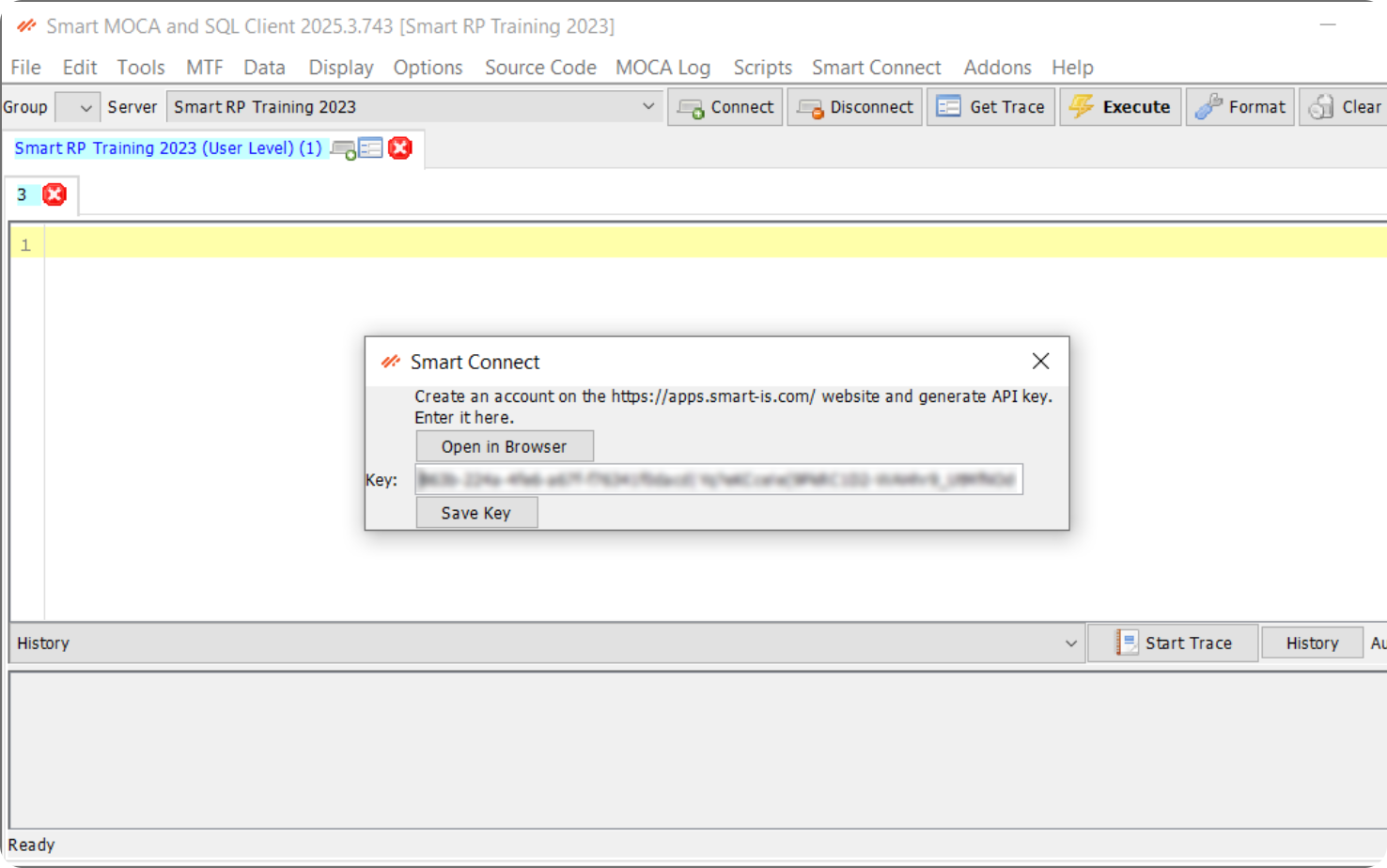This screenshot has width=1387, height=868.
Task: Click the History button near Start Trace
Action: coord(1312,643)
